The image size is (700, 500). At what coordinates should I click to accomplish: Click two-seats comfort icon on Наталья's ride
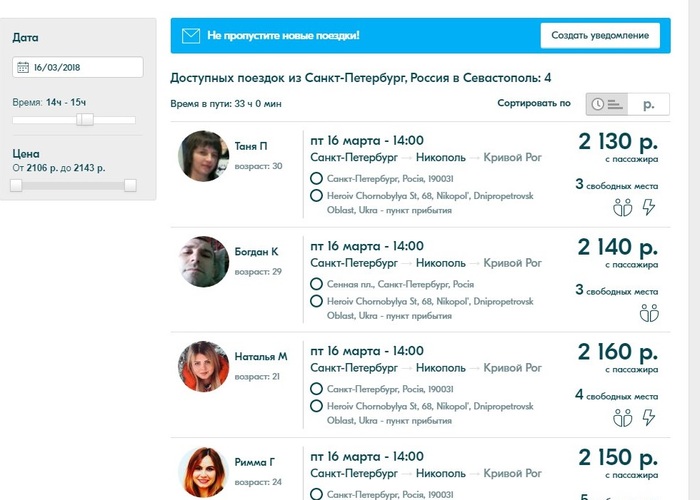(x=622, y=417)
